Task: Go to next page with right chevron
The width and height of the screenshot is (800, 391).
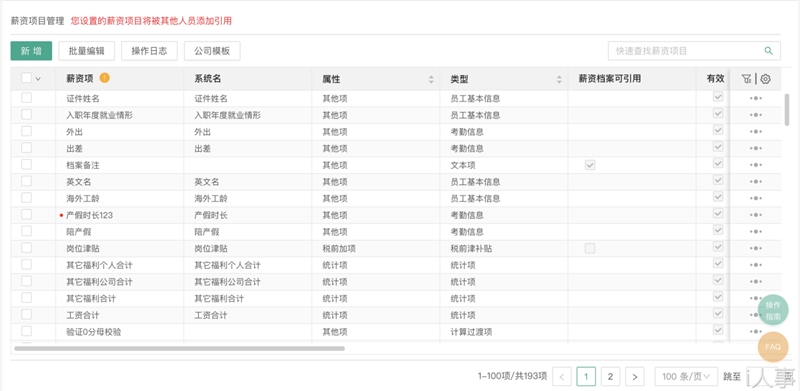Action: [635, 377]
